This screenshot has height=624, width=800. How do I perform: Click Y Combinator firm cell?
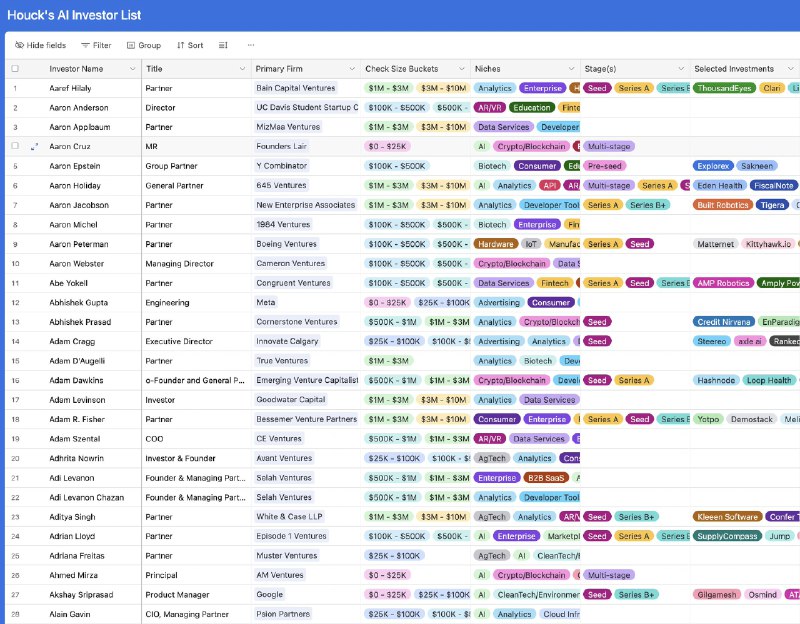(282, 166)
